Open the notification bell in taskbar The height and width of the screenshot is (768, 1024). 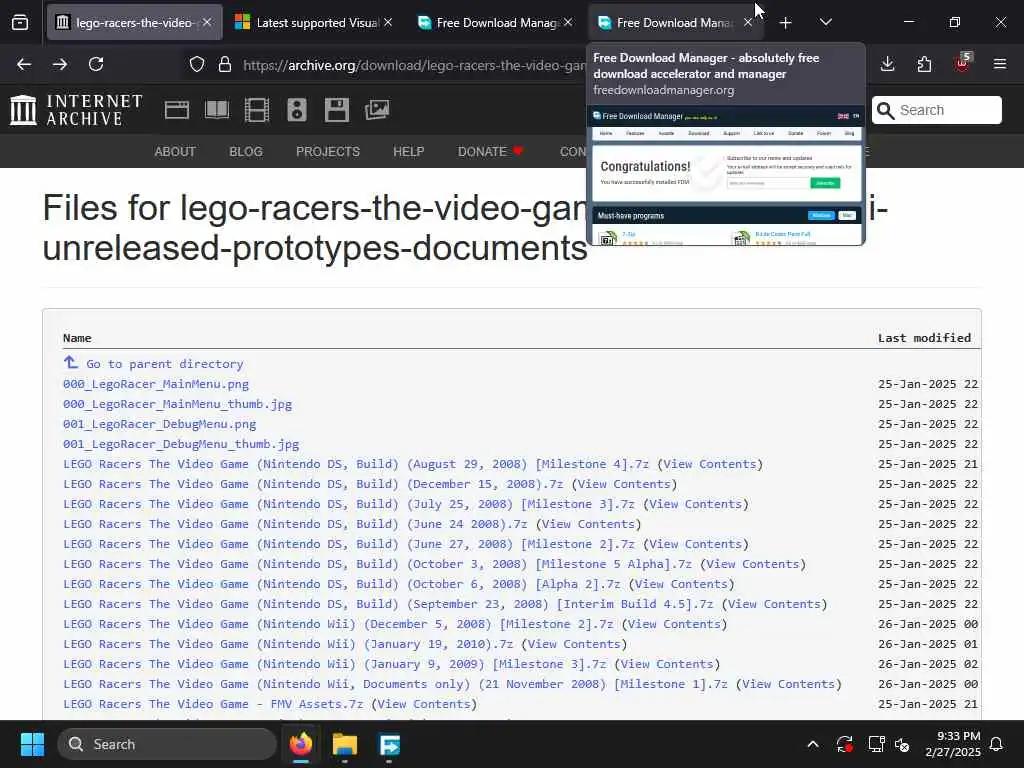(x=997, y=744)
